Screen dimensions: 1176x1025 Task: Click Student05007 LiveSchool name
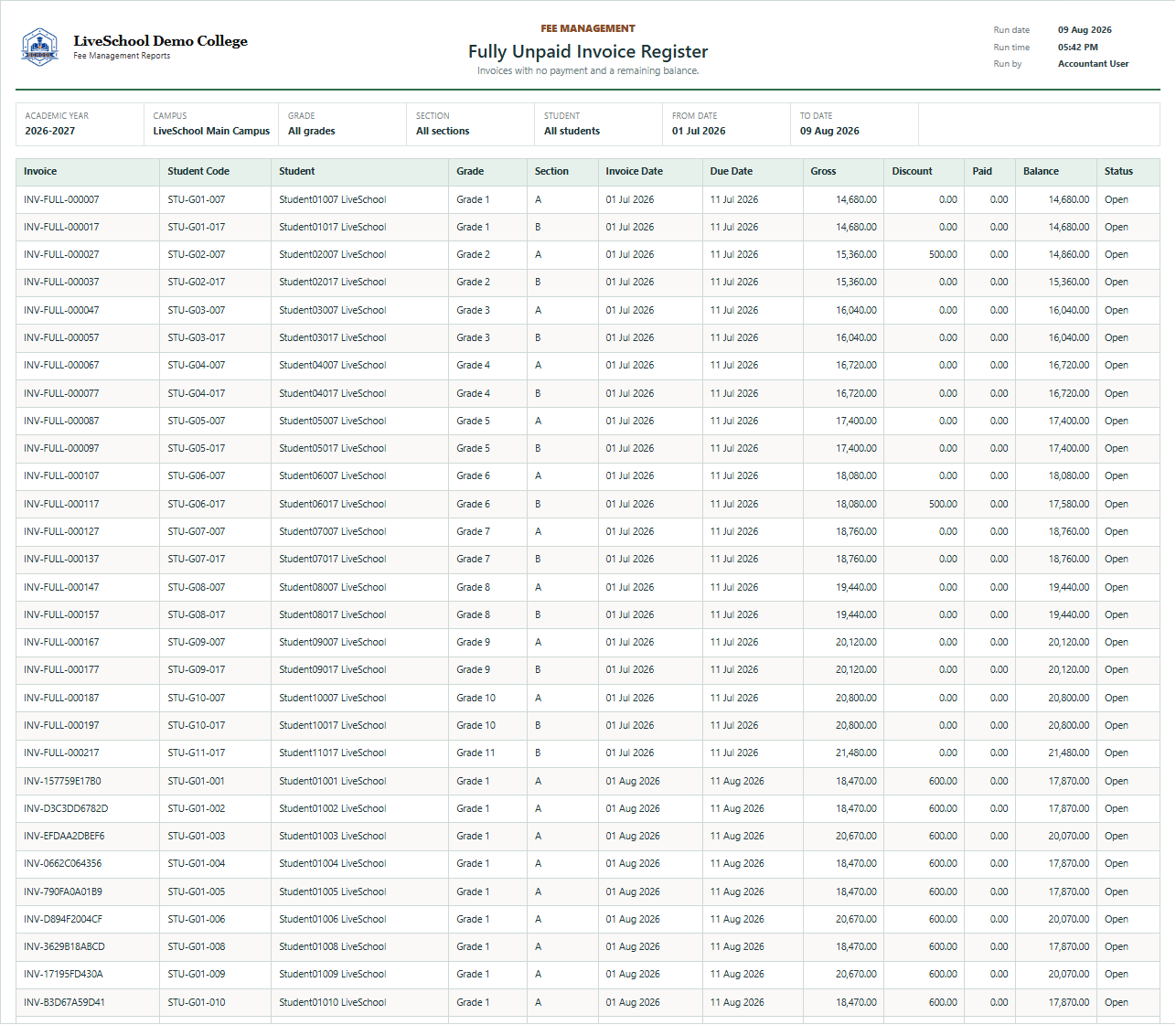point(333,421)
